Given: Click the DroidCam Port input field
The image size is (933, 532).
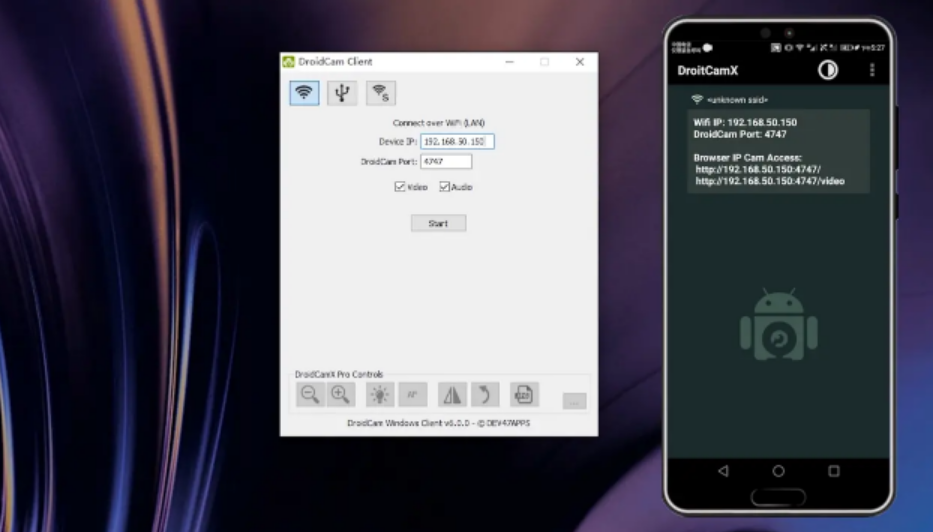Looking at the screenshot, I should click(x=445, y=161).
